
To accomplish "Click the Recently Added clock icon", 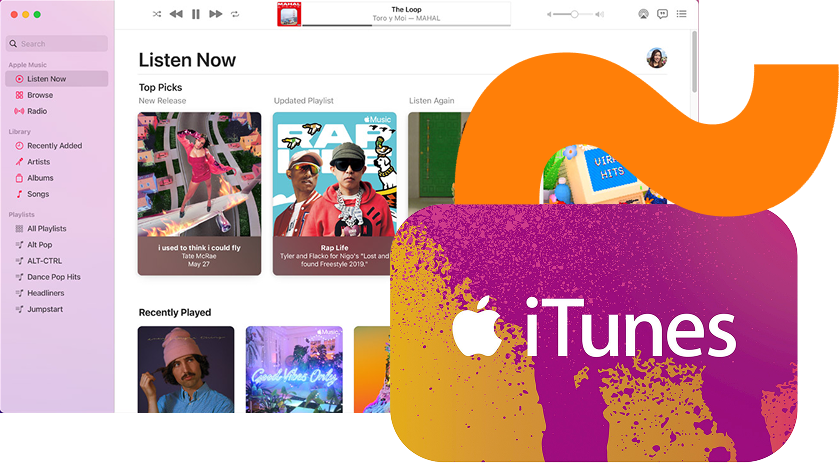I will point(19,146).
